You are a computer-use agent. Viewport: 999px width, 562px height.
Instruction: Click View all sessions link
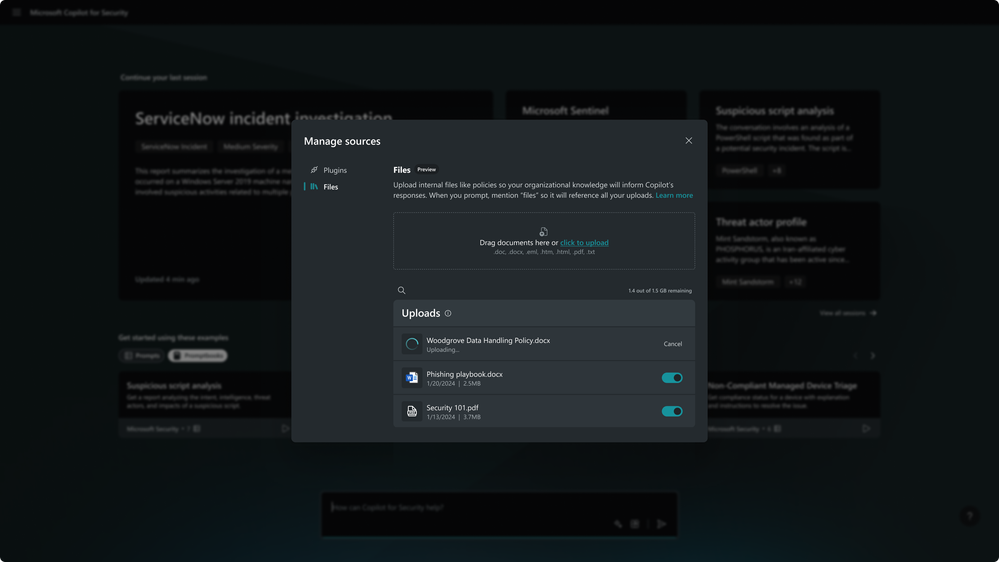pos(848,313)
